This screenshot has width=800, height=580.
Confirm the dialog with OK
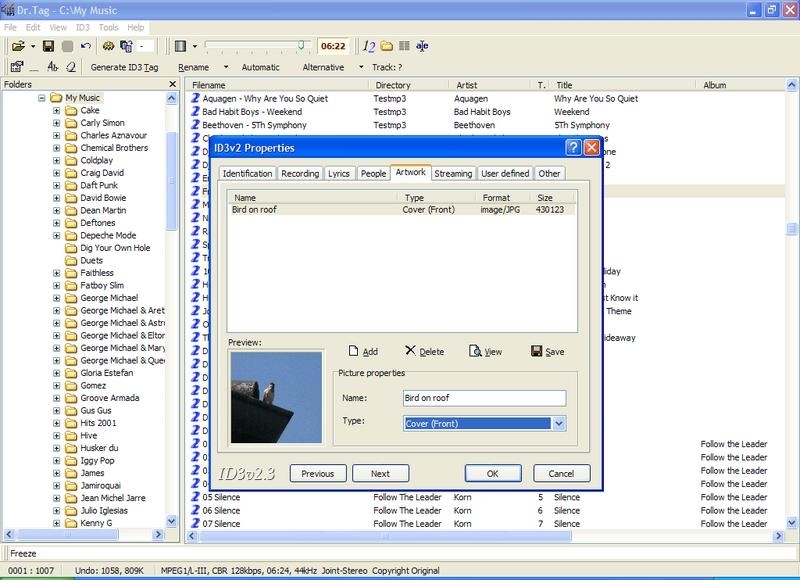(493, 473)
